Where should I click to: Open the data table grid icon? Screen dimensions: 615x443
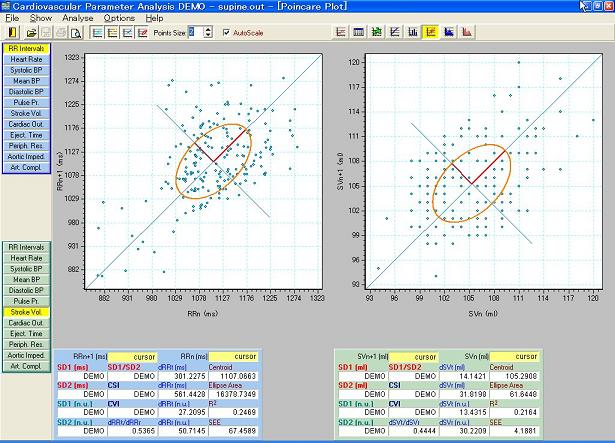pos(358,32)
